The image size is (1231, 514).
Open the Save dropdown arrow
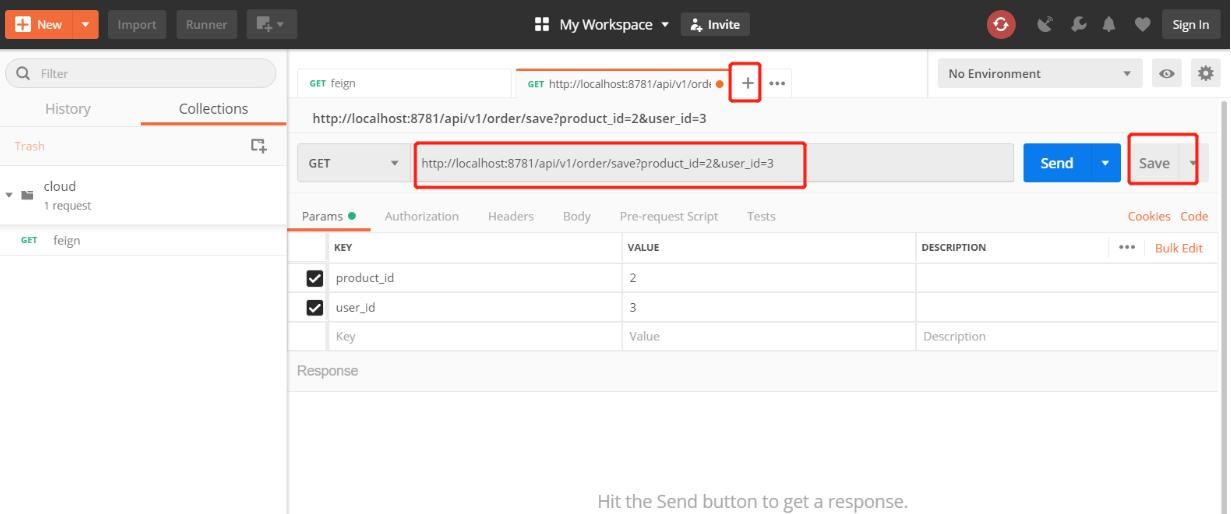(x=1193, y=163)
